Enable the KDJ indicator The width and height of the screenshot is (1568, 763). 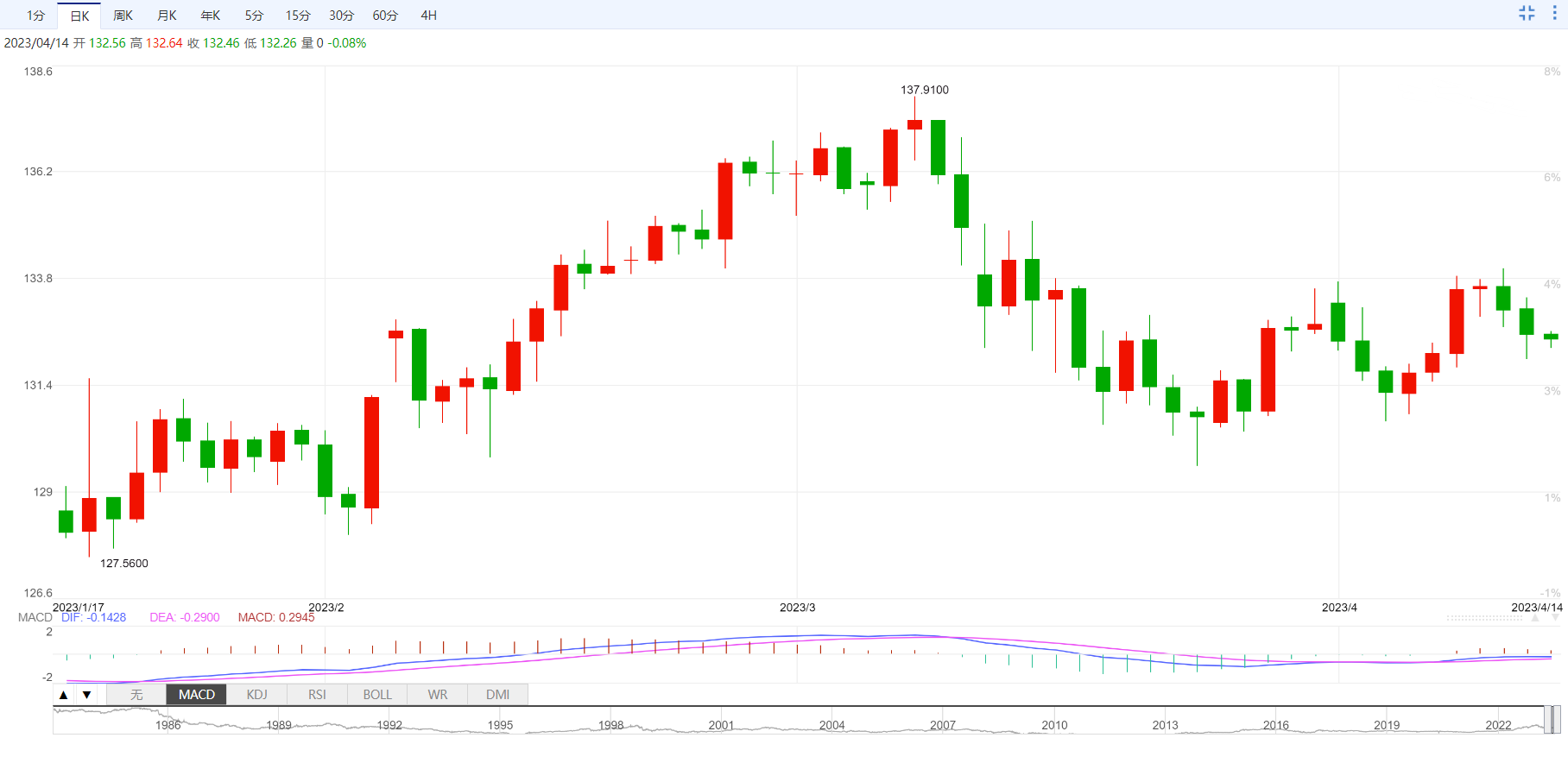click(x=256, y=695)
